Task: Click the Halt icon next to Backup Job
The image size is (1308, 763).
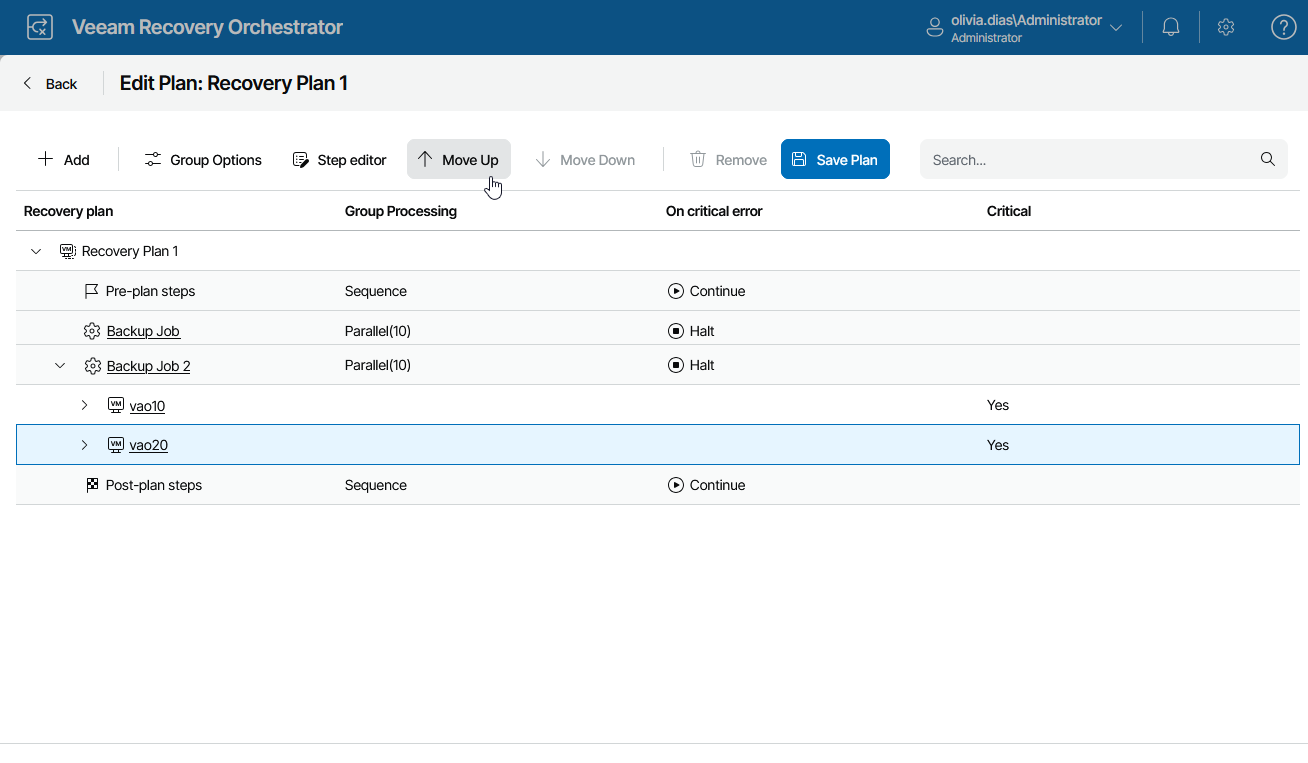Action: click(x=677, y=330)
